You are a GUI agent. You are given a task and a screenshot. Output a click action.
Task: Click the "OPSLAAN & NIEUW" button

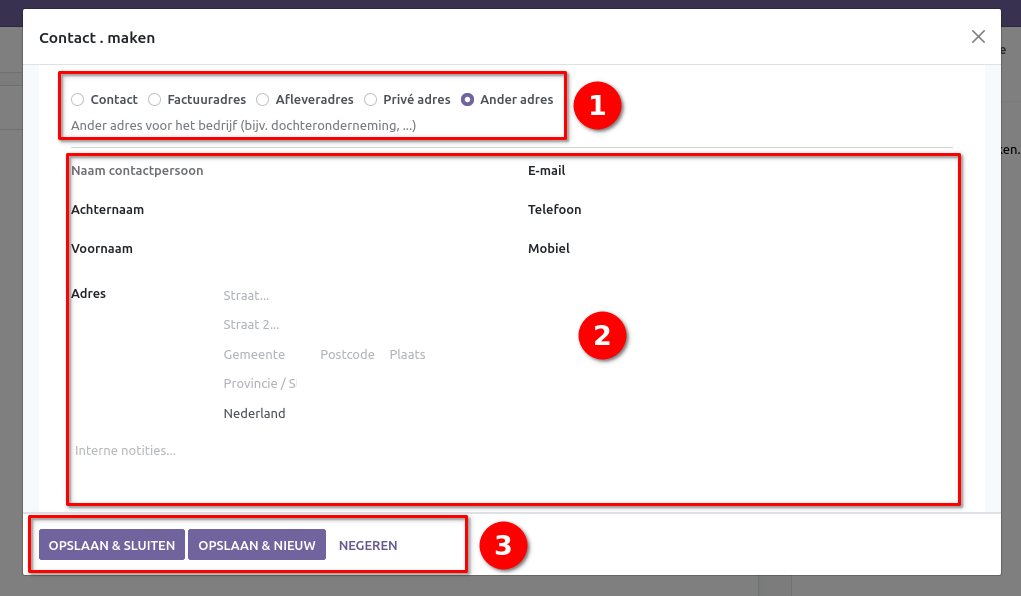pos(257,544)
